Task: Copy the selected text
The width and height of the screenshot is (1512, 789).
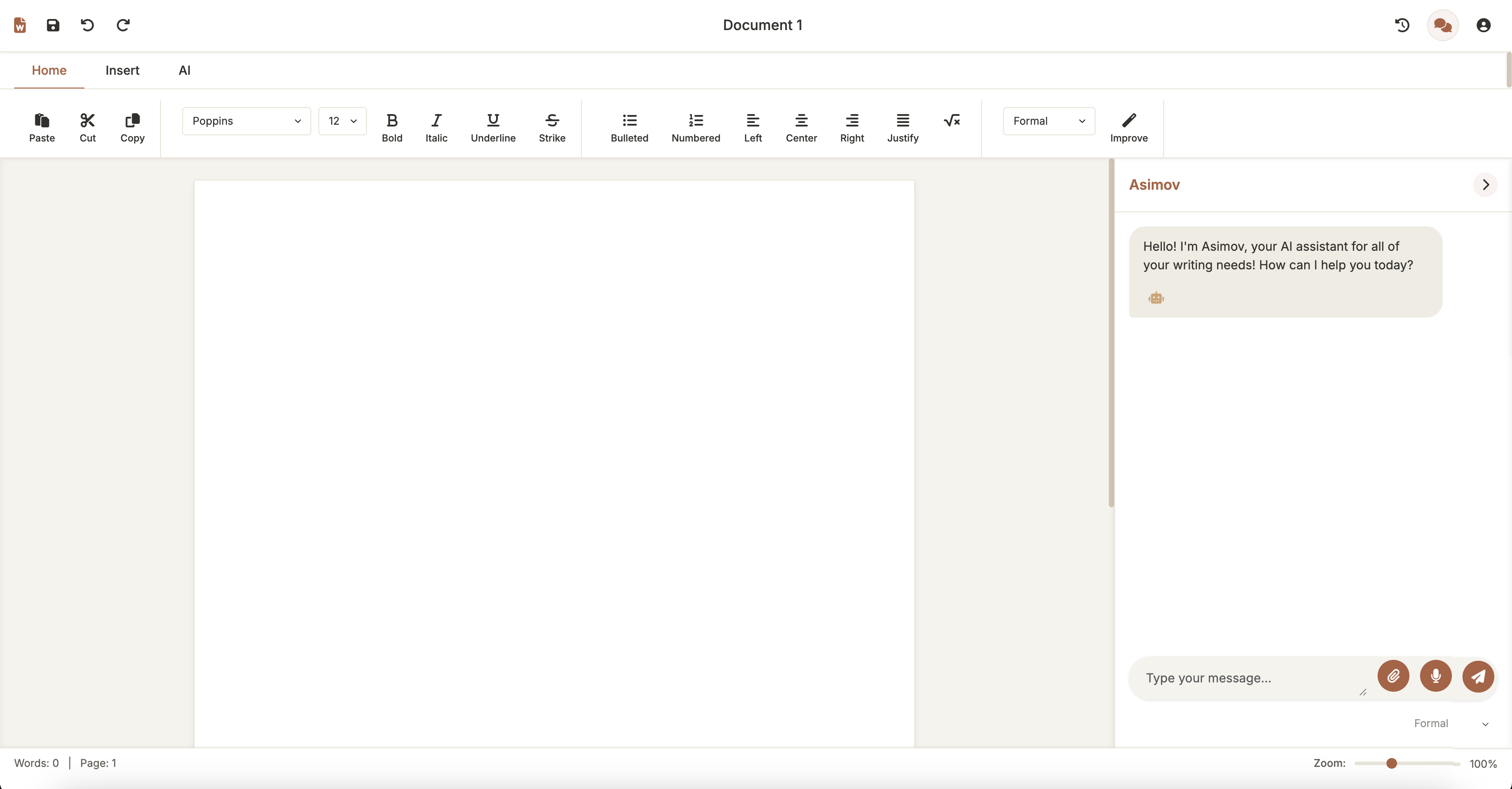Action: (133, 128)
